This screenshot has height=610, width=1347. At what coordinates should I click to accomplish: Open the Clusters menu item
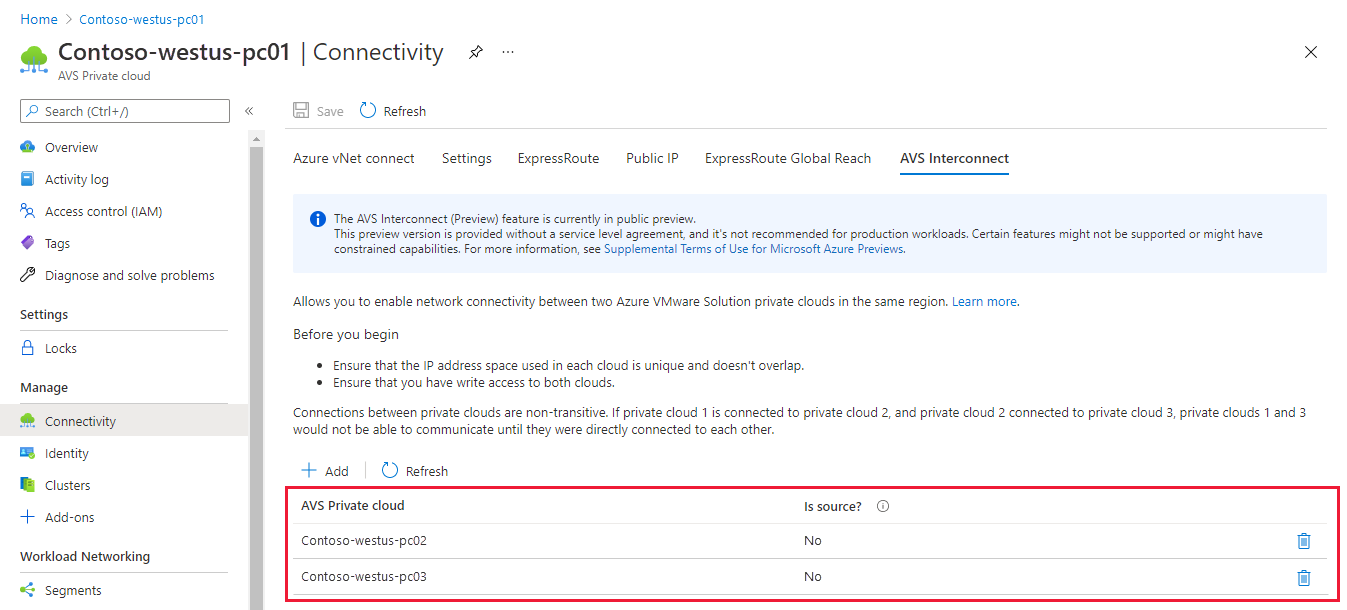(67, 485)
